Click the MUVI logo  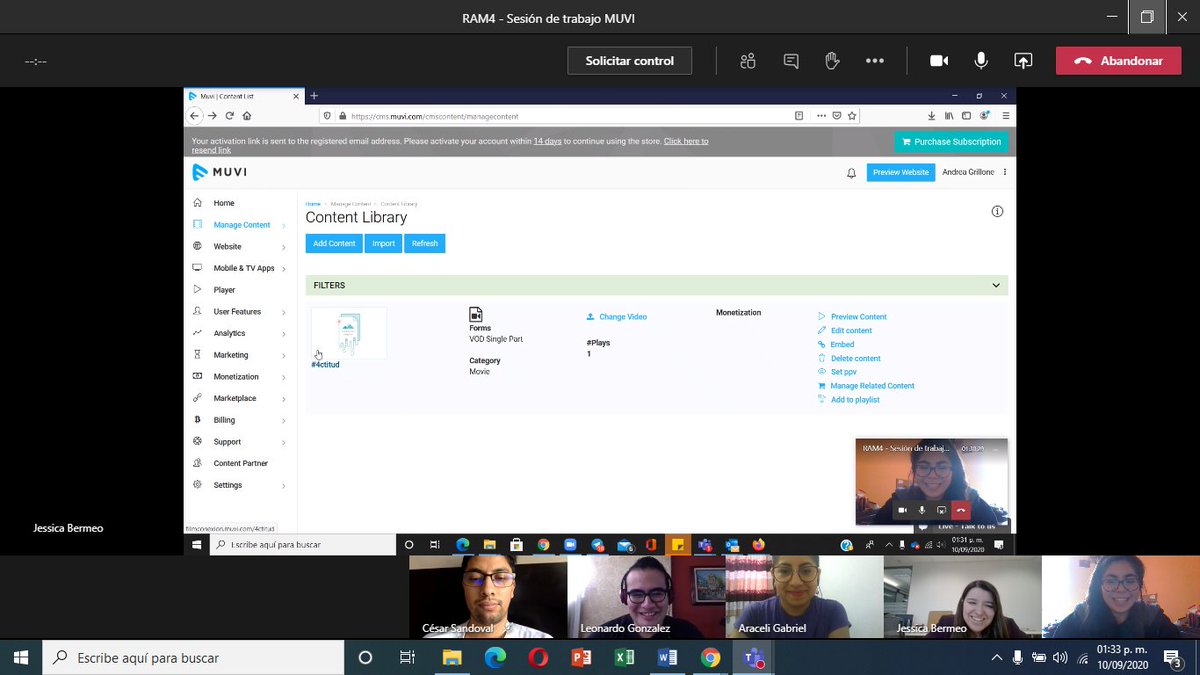coord(220,172)
